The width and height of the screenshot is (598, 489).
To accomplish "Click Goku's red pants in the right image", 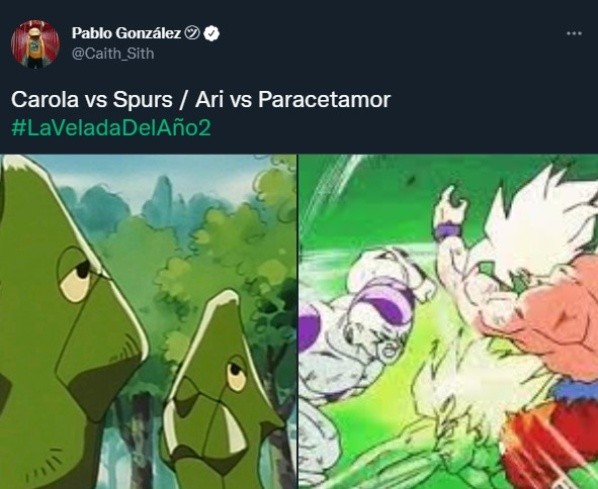I will (x=551, y=444).
